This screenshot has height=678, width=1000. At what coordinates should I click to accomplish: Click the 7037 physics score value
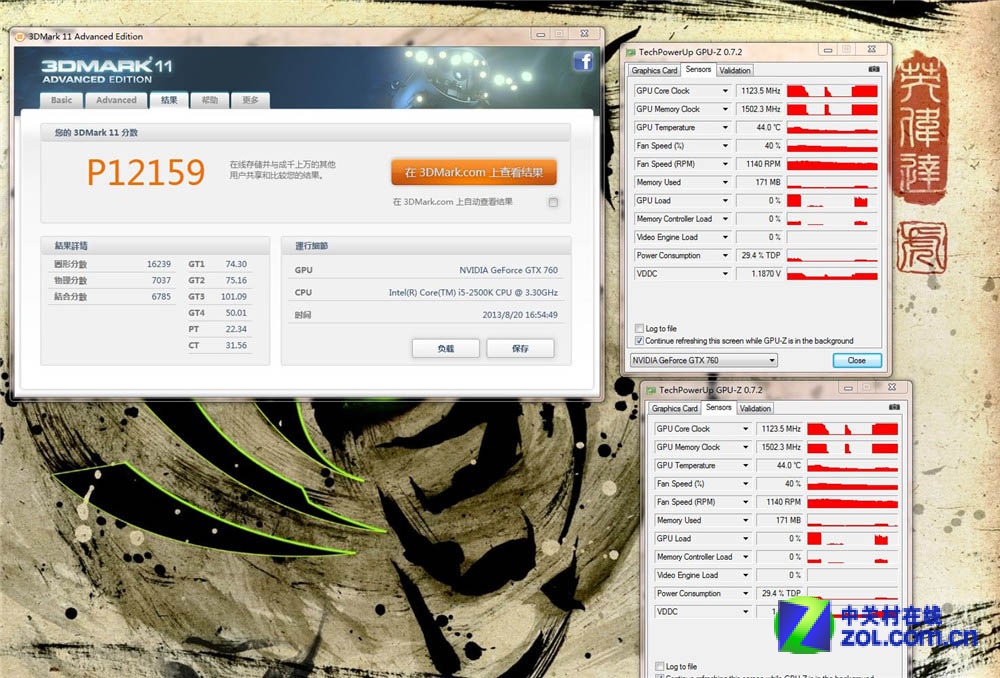[x=161, y=281]
